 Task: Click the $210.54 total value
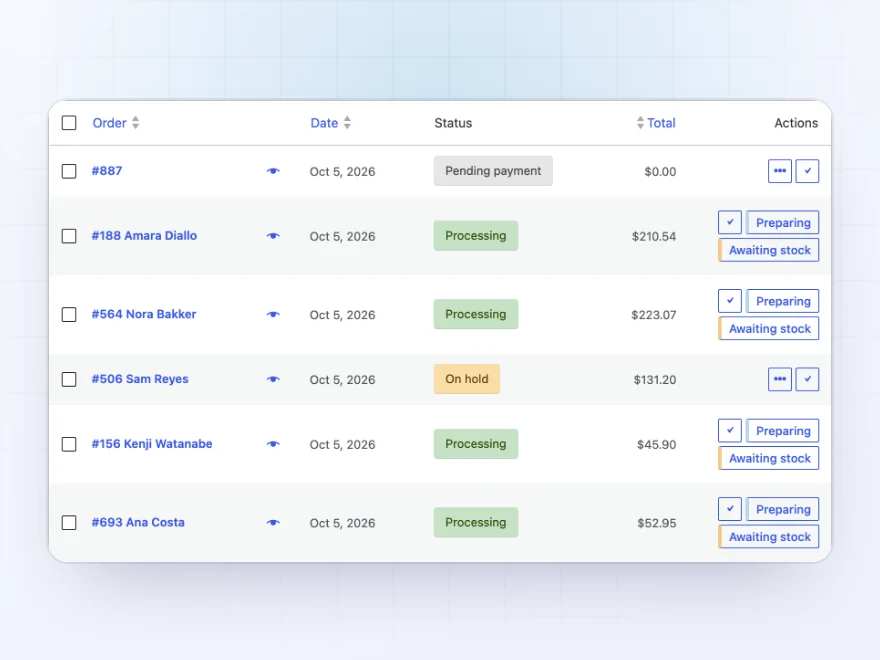654,236
